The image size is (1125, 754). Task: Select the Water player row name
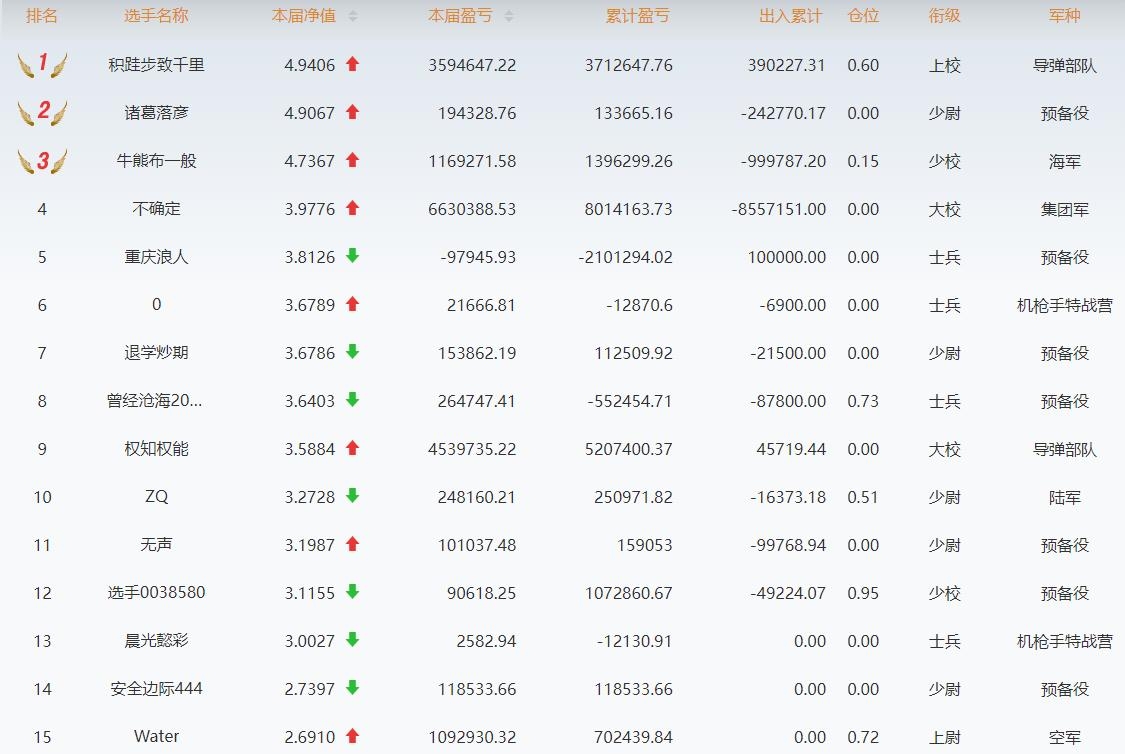[x=156, y=737]
